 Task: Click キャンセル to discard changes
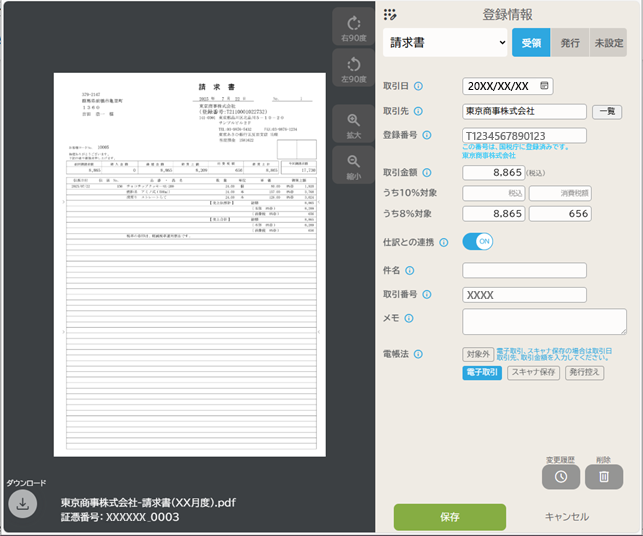tap(567, 517)
